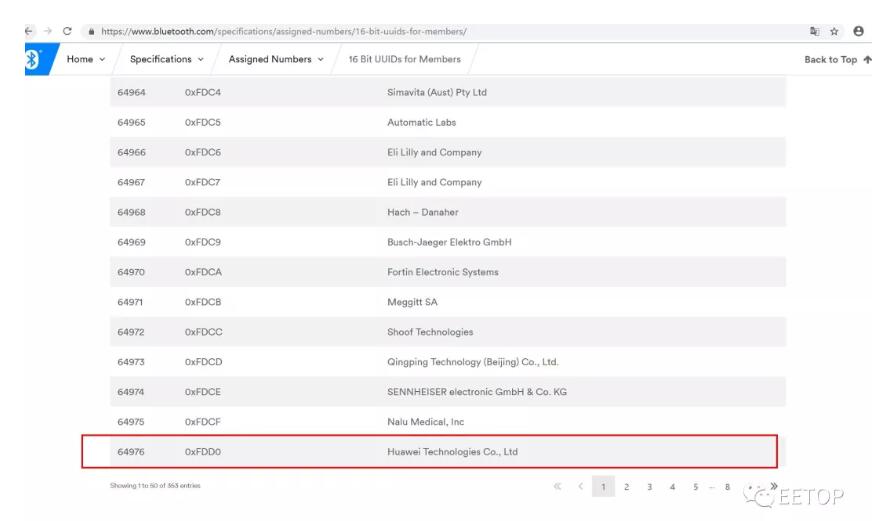The width and height of the screenshot is (880, 521).
Task: Click the browser forward arrow
Action: [48, 31]
